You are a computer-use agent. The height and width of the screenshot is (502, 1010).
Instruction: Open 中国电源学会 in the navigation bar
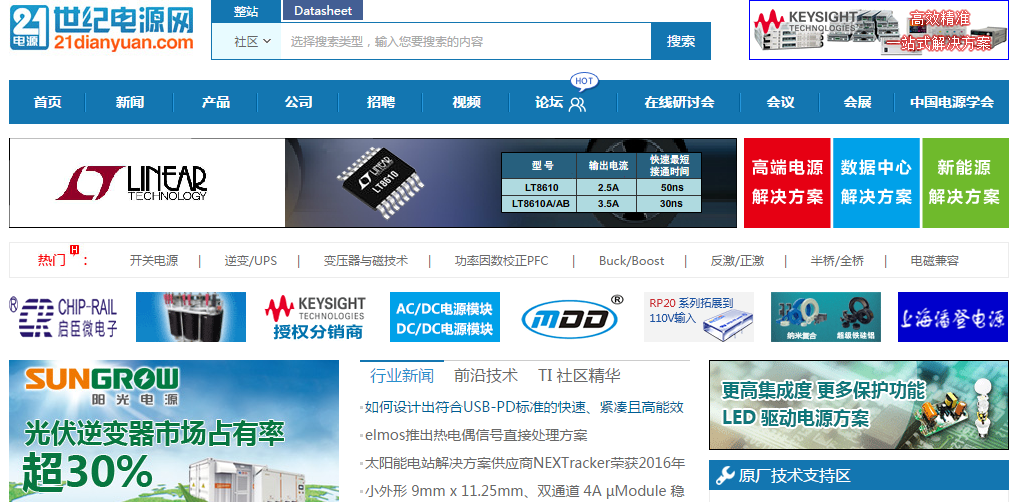click(951, 102)
